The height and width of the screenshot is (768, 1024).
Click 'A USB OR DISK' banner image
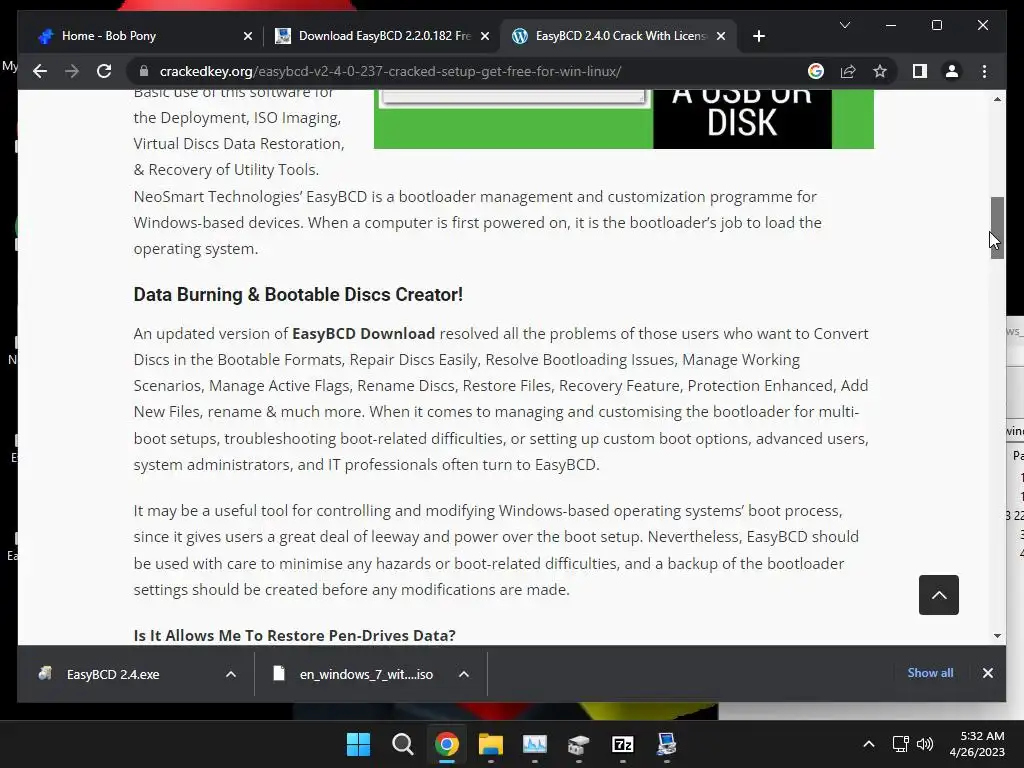624,119
